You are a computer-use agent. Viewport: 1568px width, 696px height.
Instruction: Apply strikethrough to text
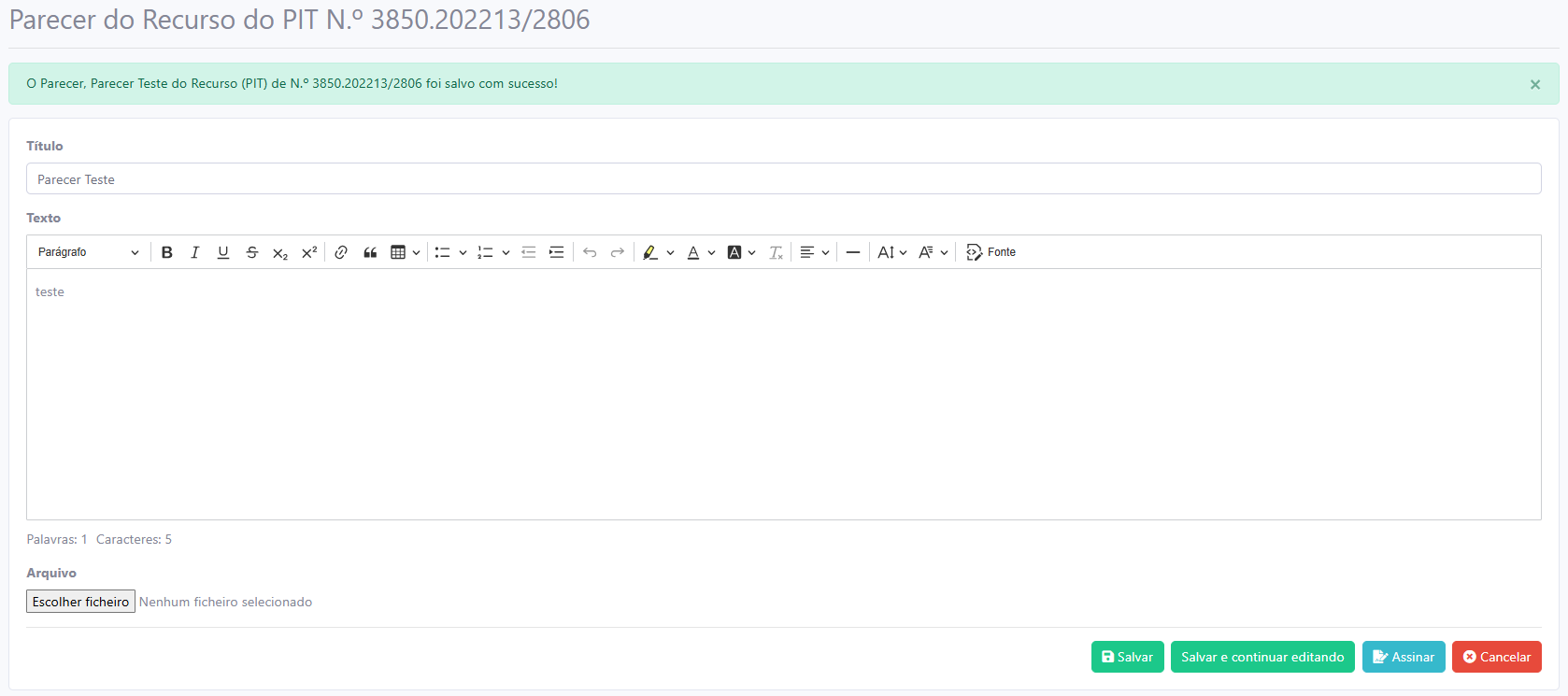(251, 252)
